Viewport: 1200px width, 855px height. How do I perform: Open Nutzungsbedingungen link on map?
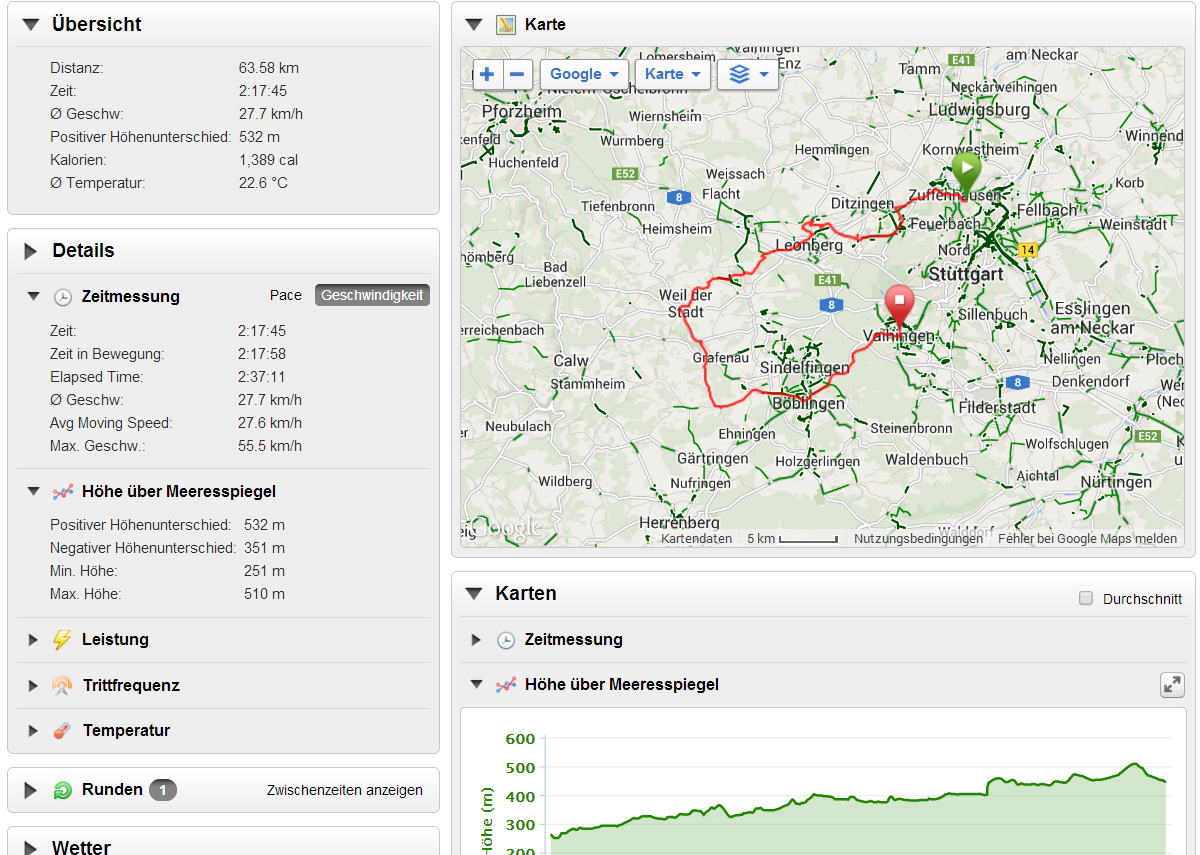coord(918,538)
